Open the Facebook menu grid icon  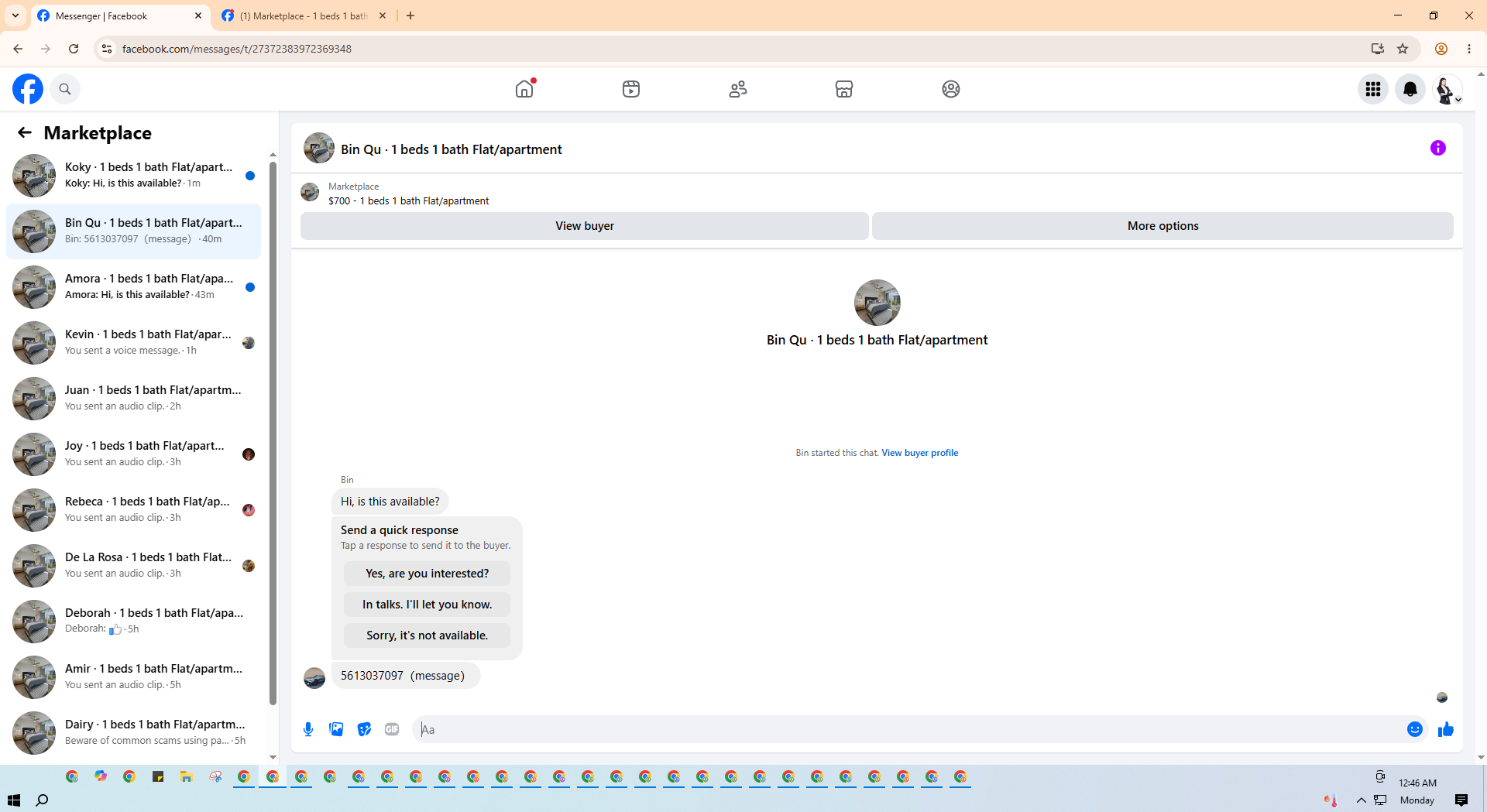[1373, 89]
